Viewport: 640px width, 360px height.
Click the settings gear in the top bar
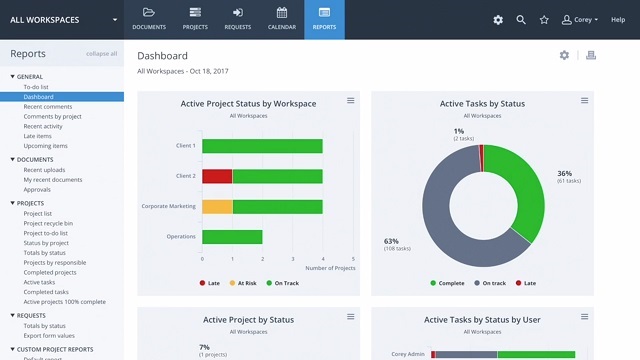(498, 20)
